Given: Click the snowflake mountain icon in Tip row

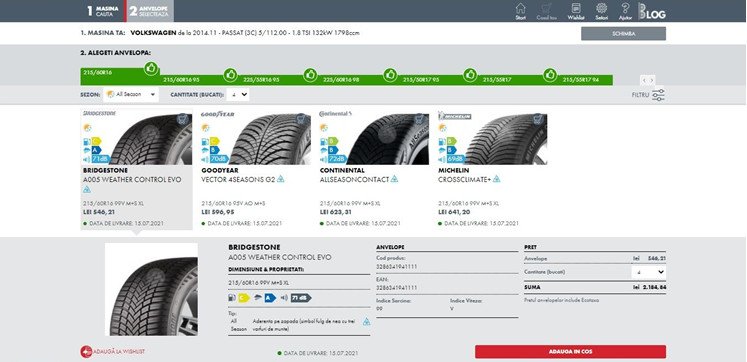Looking at the screenshot, I should click(366, 322).
